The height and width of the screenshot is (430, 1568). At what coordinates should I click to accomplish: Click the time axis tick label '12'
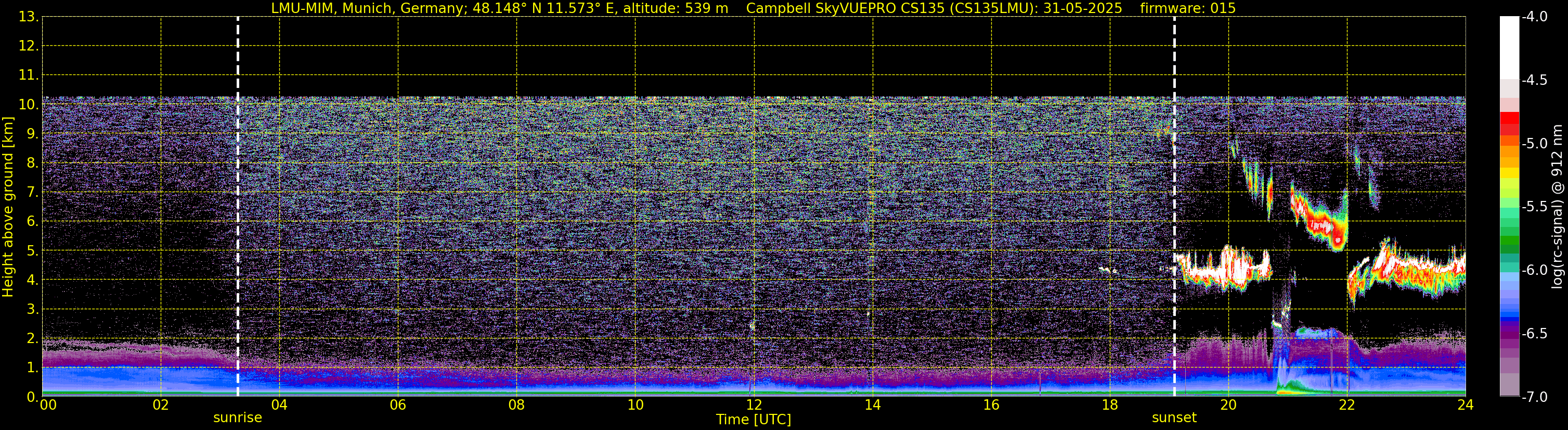tap(754, 405)
